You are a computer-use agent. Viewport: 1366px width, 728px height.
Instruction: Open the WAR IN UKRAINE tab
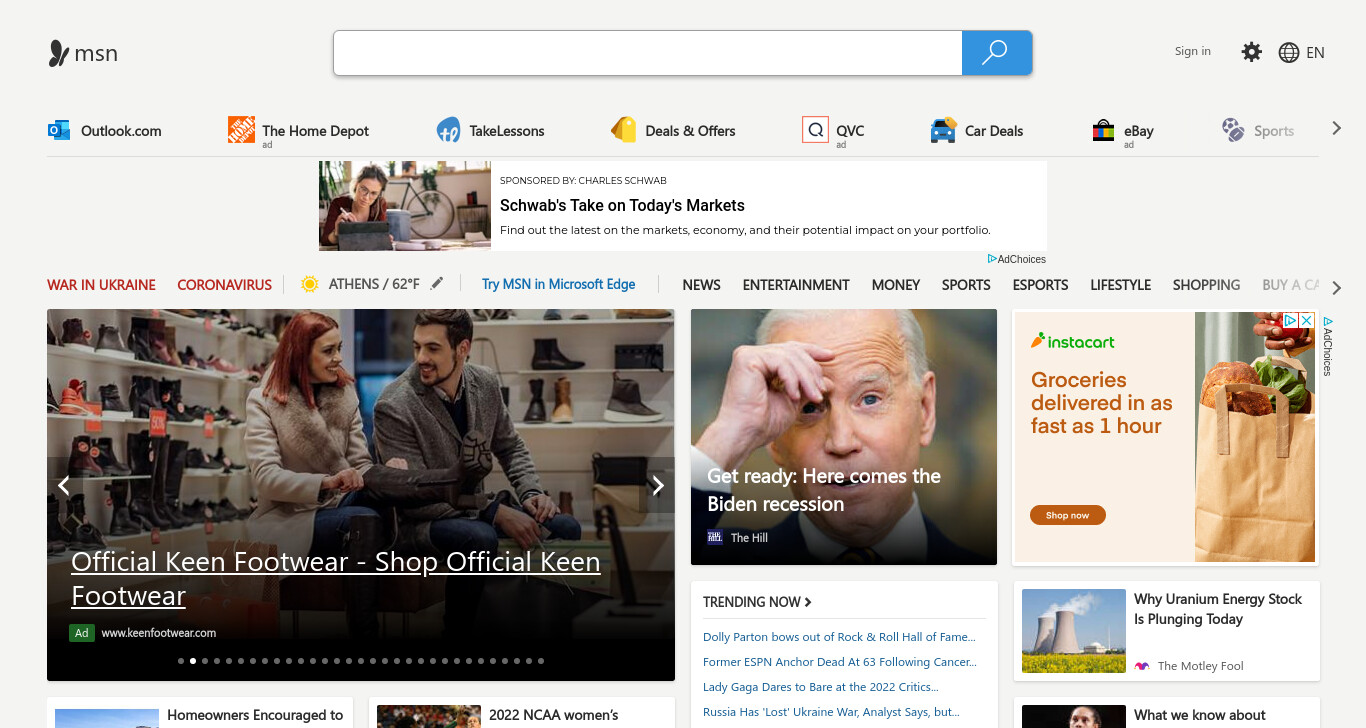[101, 285]
